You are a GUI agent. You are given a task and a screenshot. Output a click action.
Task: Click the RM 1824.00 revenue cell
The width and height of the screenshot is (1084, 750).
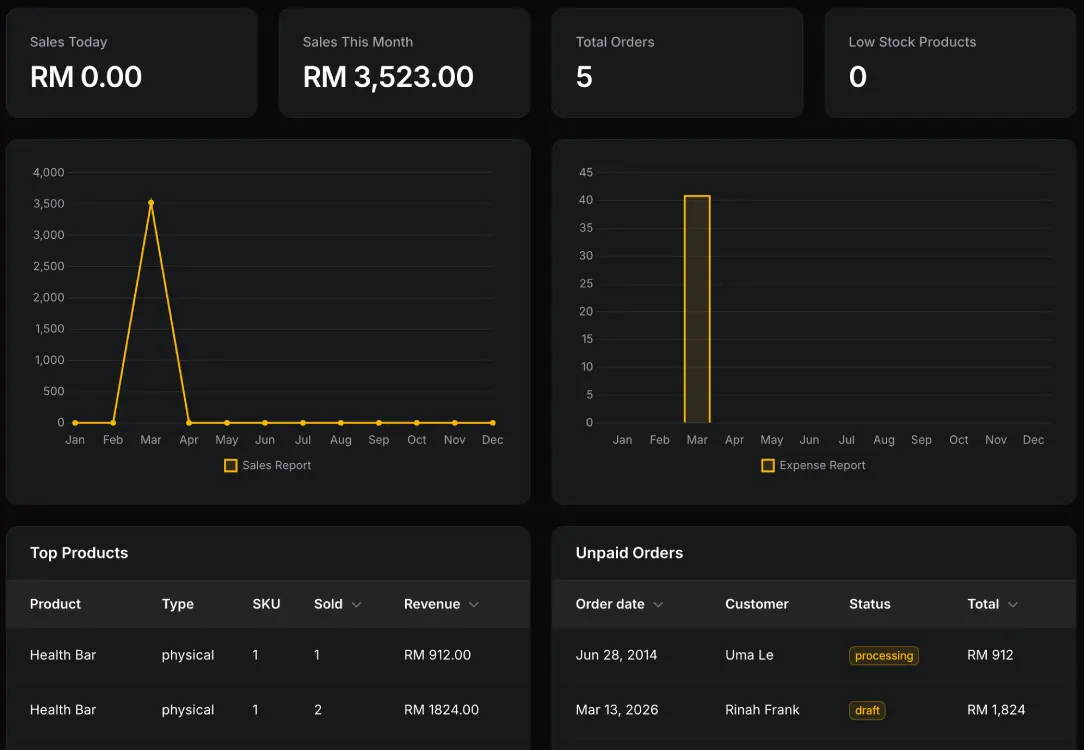pyautogui.click(x=441, y=710)
